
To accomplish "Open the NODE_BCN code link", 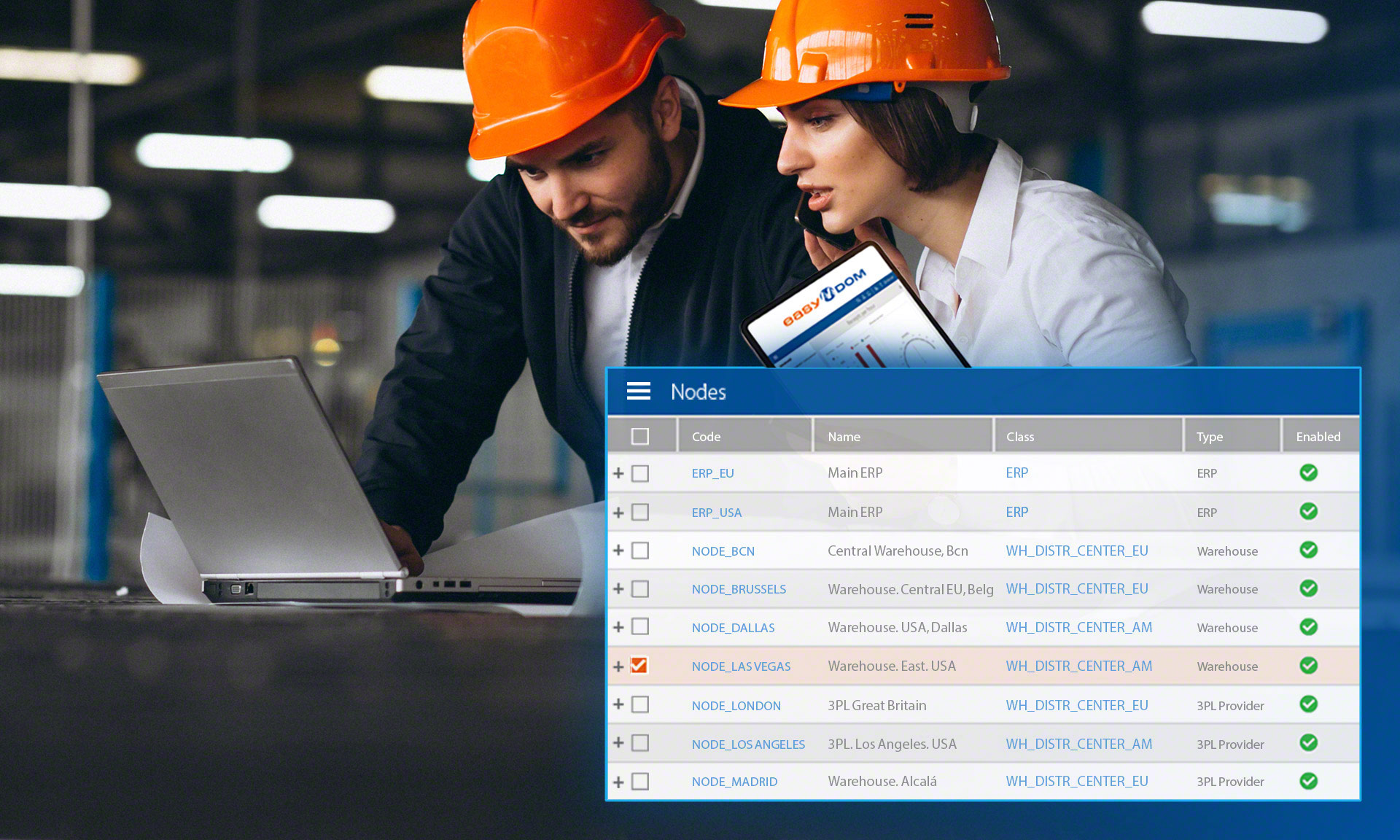I will 723,551.
